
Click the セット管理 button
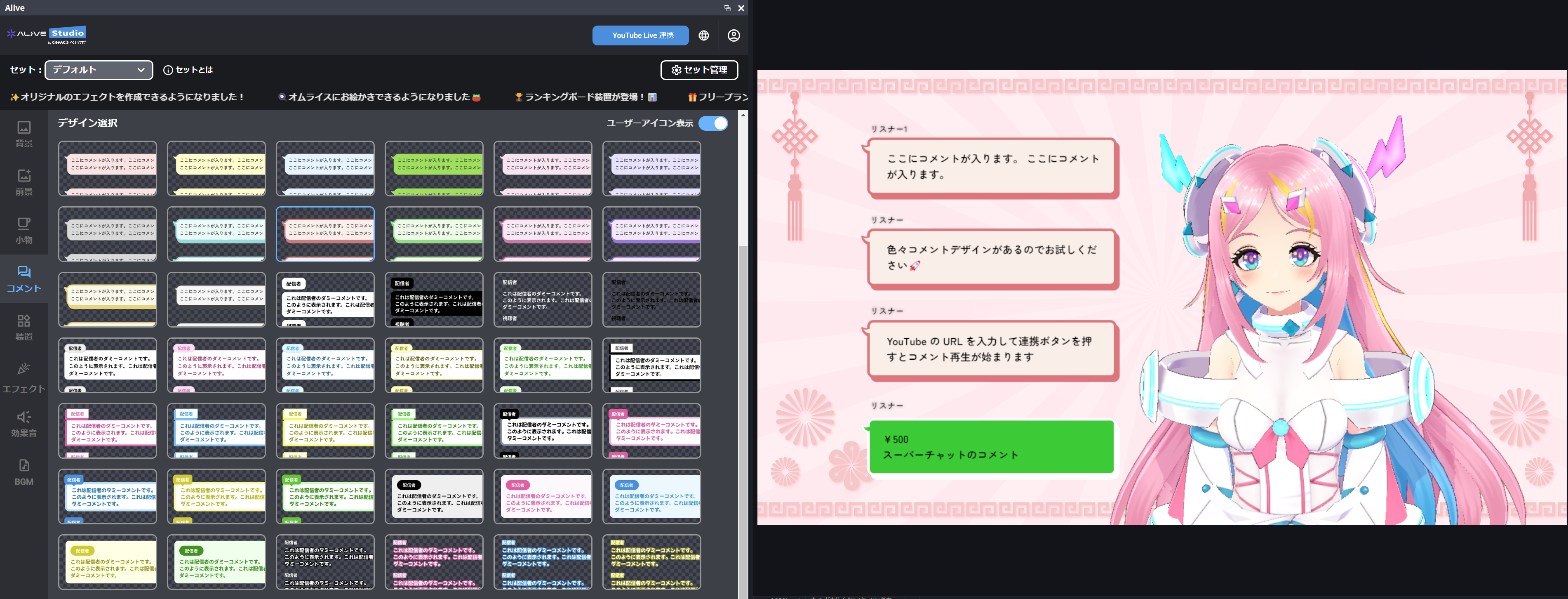699,70
